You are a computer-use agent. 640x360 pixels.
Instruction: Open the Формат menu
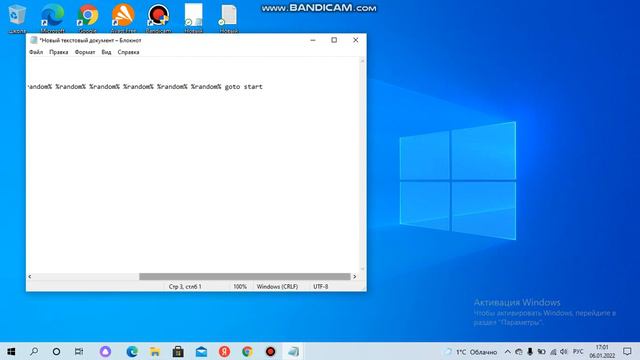84,52
